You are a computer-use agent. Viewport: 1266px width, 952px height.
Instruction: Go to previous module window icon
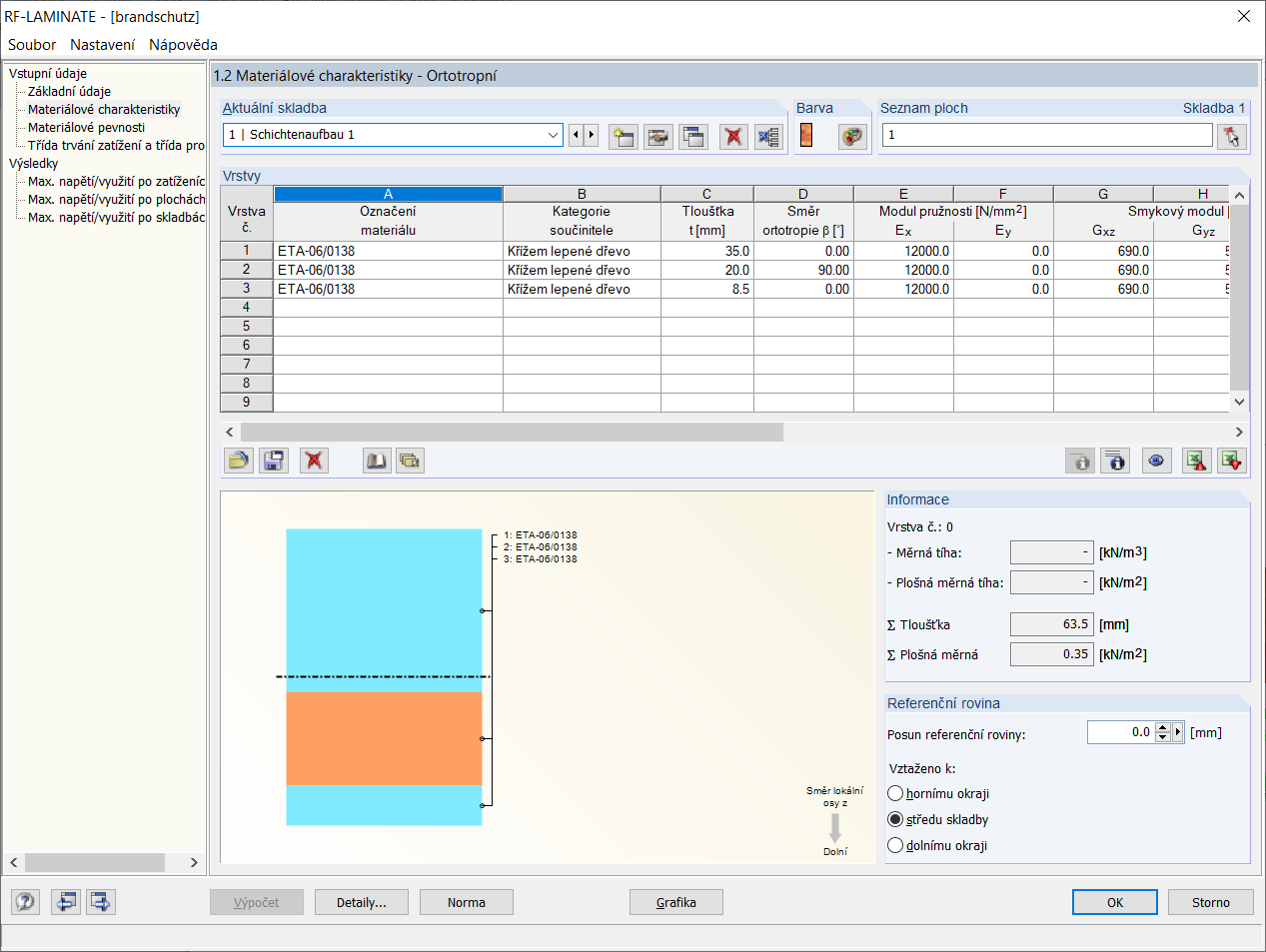click(x=66, y=902)
